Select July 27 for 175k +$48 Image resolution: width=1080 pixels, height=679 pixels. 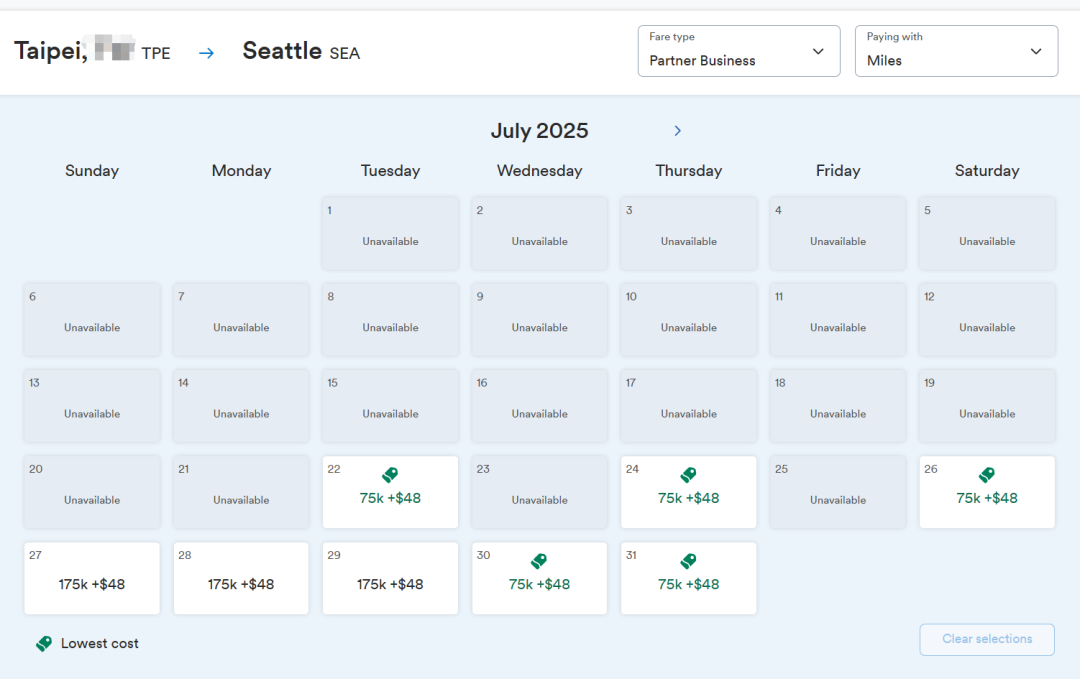(x=92, y=584)
